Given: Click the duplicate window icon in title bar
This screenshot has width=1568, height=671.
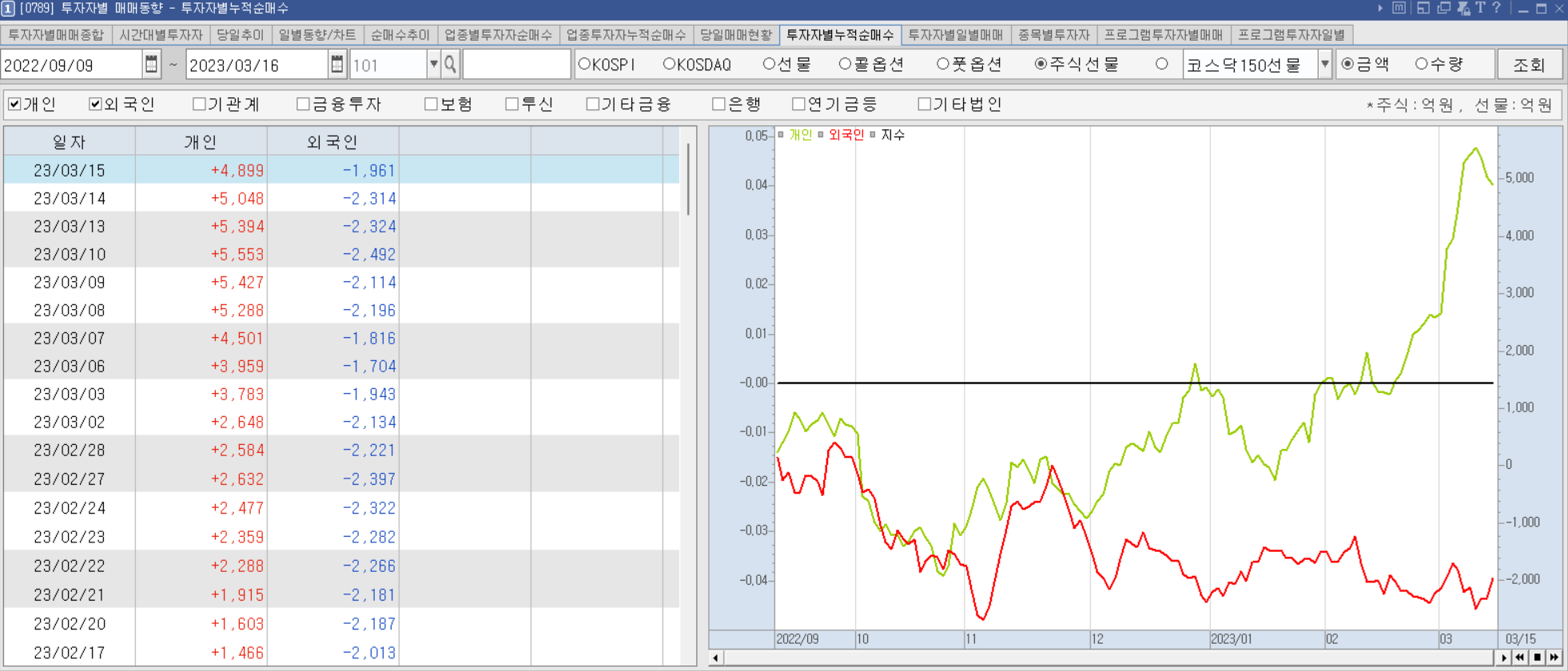Looking at the screenshot, I should pos(1443,8).
